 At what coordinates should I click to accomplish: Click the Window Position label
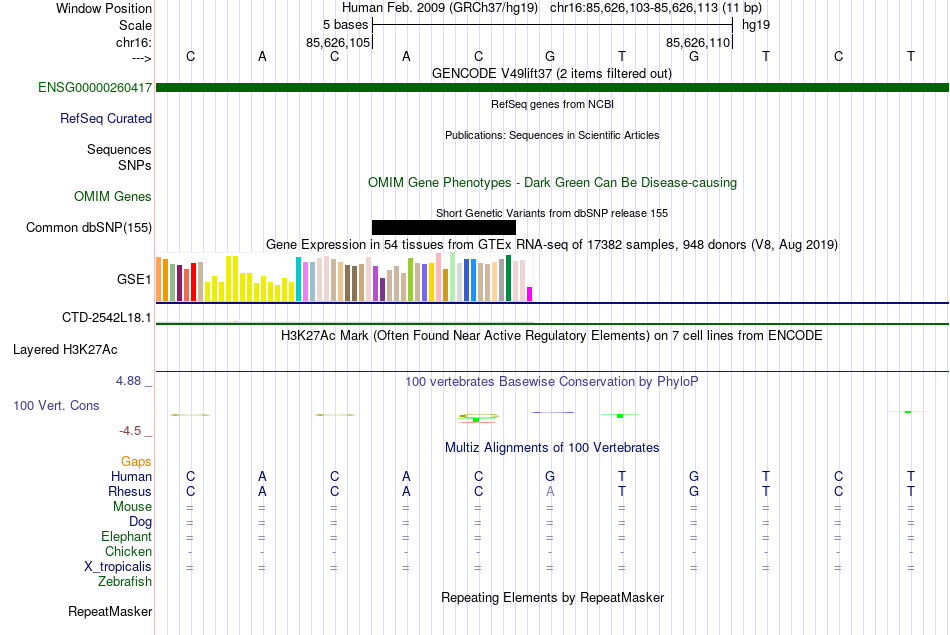pos(104,8)
